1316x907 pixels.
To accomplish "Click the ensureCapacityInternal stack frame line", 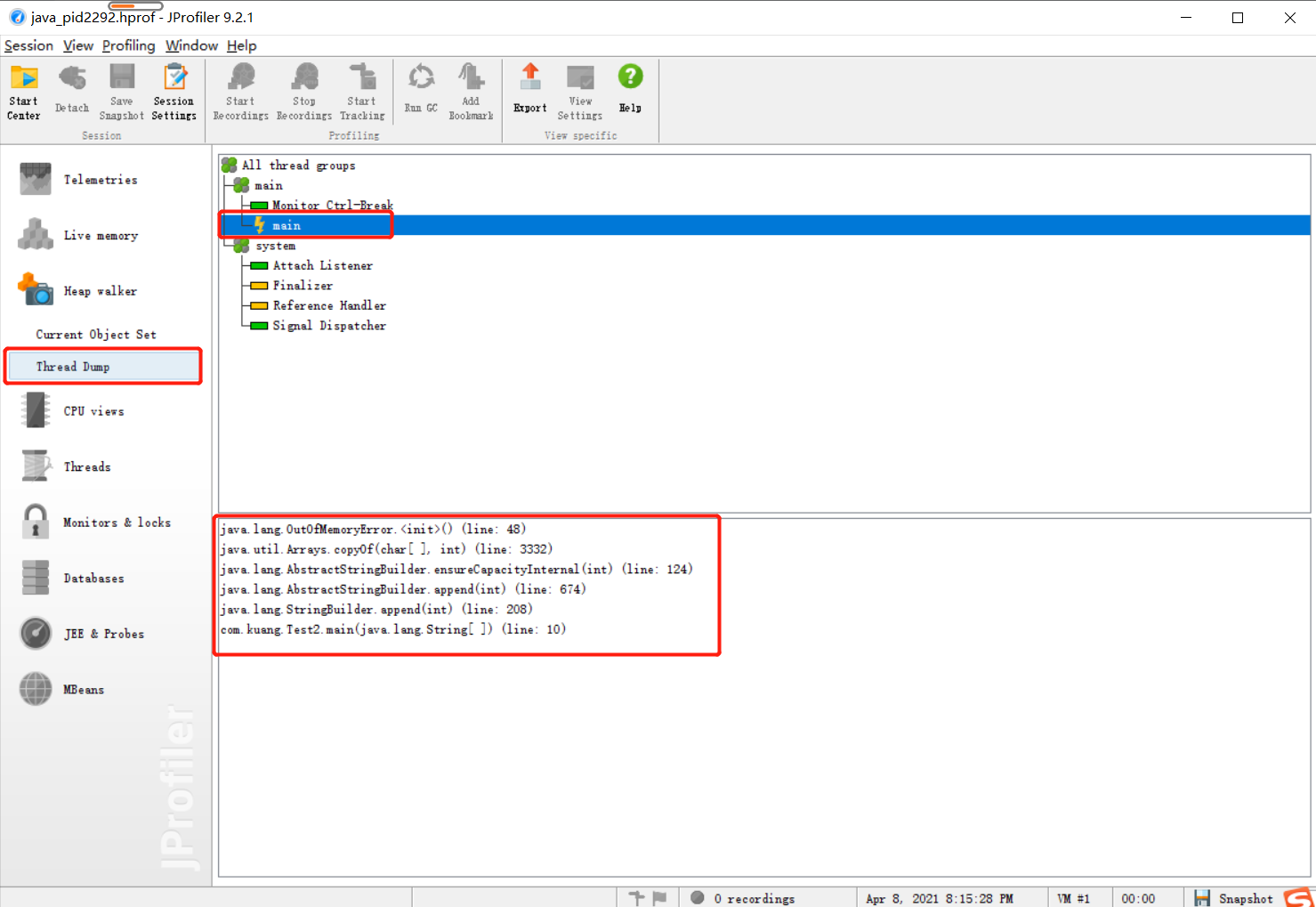I will pyautogui.click(x=456, y=570).
